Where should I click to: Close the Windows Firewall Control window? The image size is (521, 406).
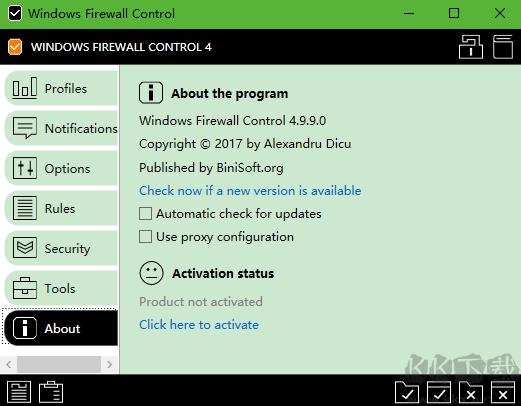(x=500, y=14)
